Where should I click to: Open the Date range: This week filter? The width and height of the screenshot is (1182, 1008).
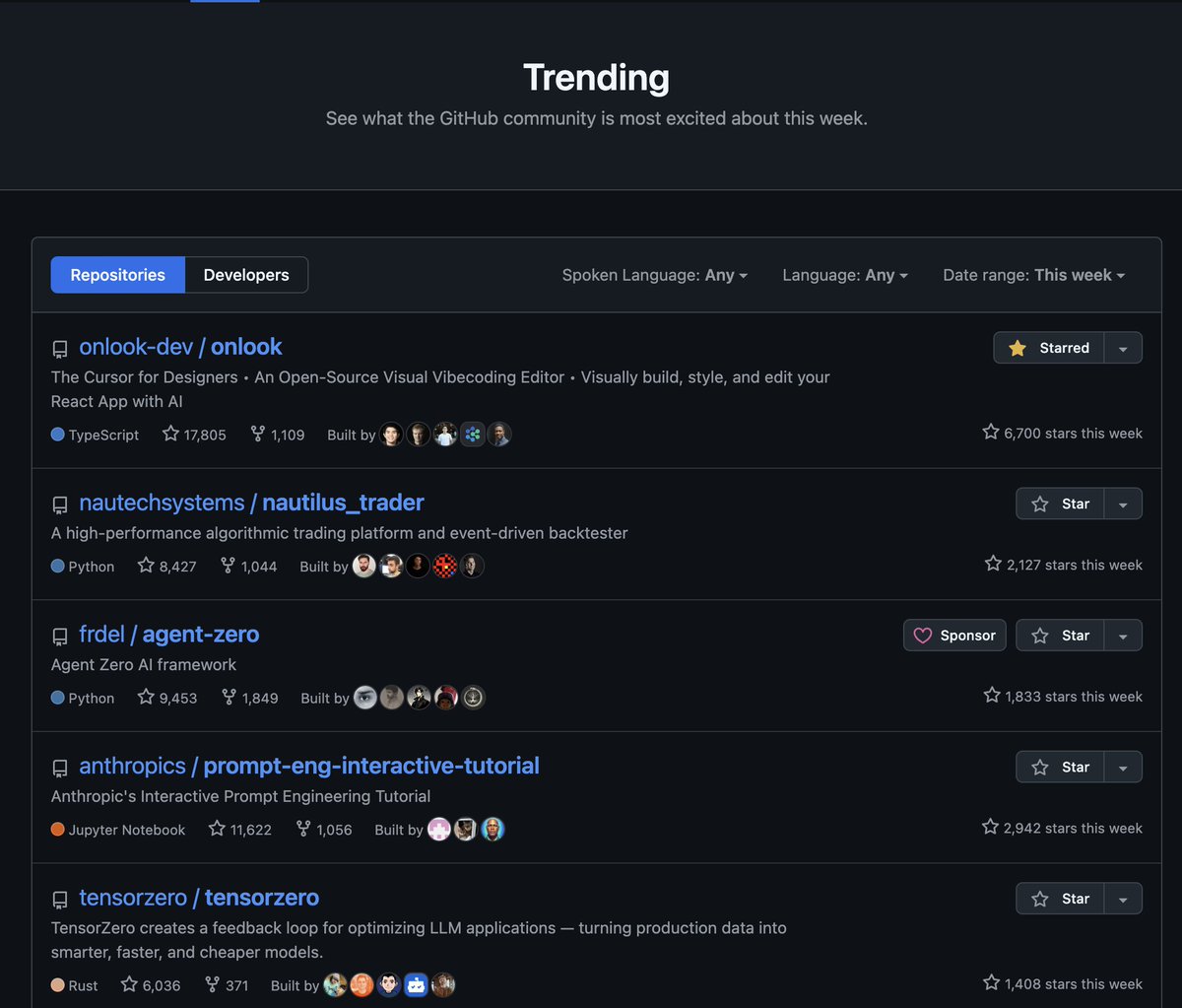click(1034, 275)
